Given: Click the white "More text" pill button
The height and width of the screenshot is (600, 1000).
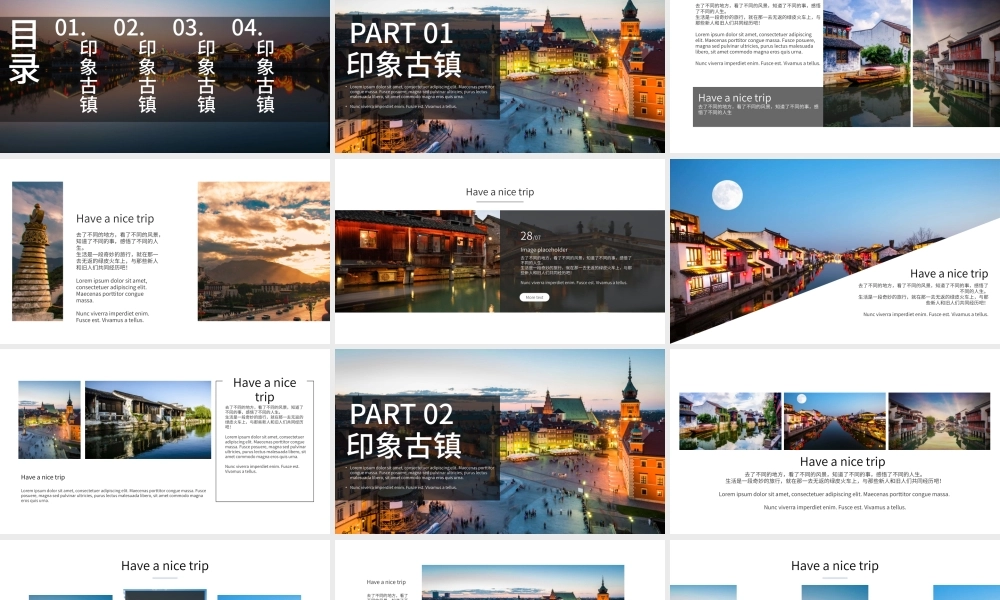Looking at the screenshot, I should click(534, 297).
